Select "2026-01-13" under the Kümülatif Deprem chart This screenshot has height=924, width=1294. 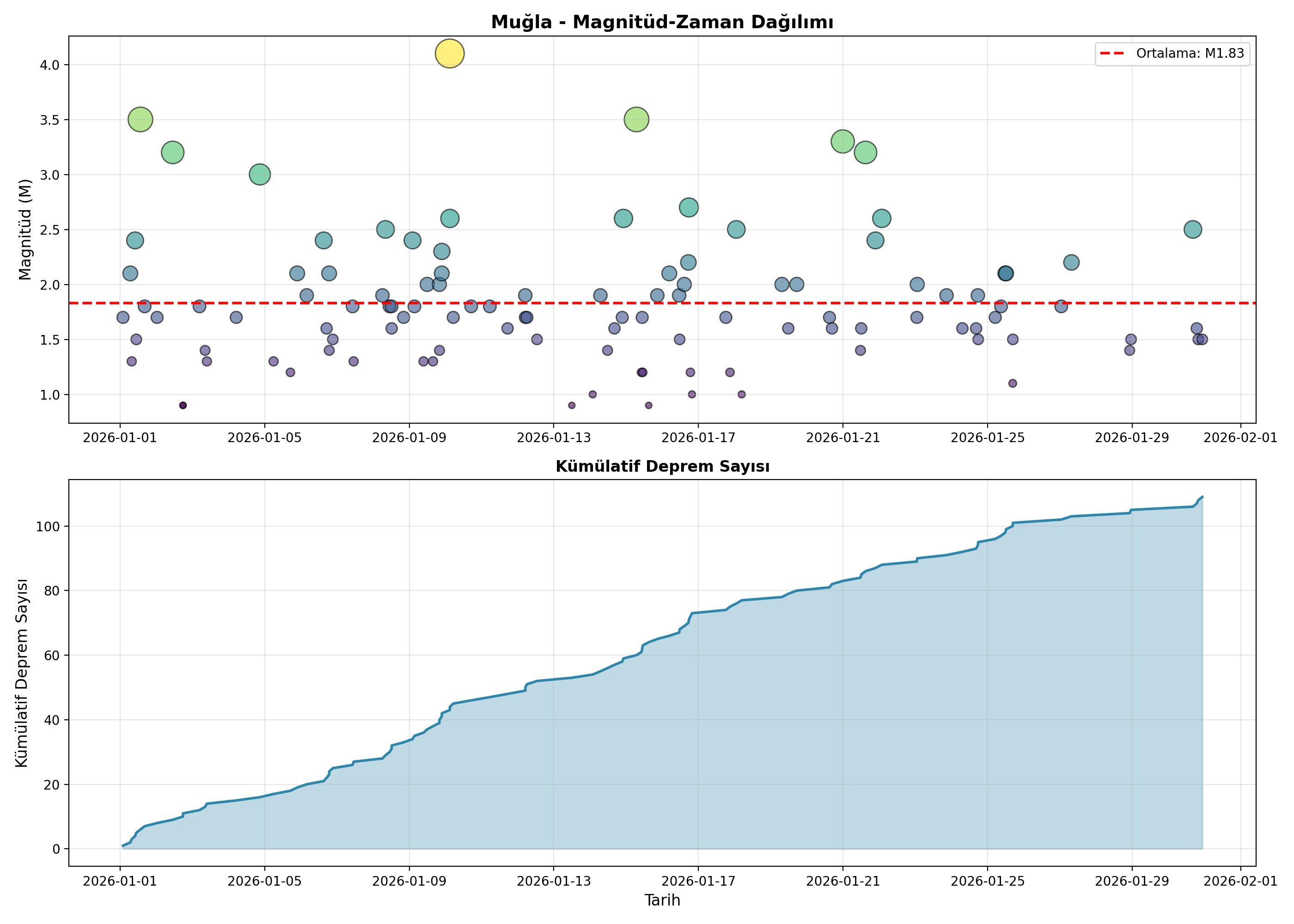click(x=554, y=881)
